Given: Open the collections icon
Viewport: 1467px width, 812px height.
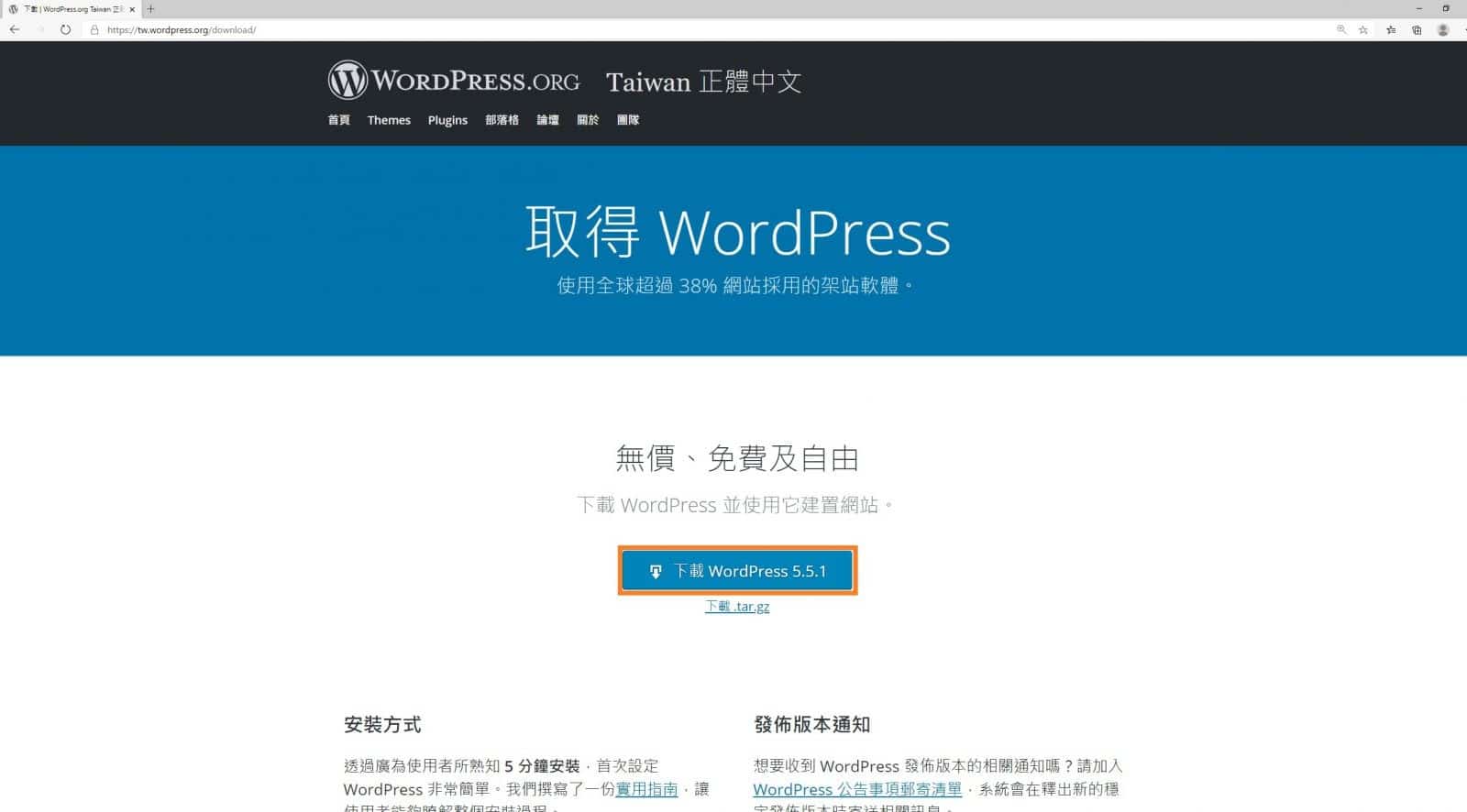Looking at the screenshot, I should point(1417,29).
